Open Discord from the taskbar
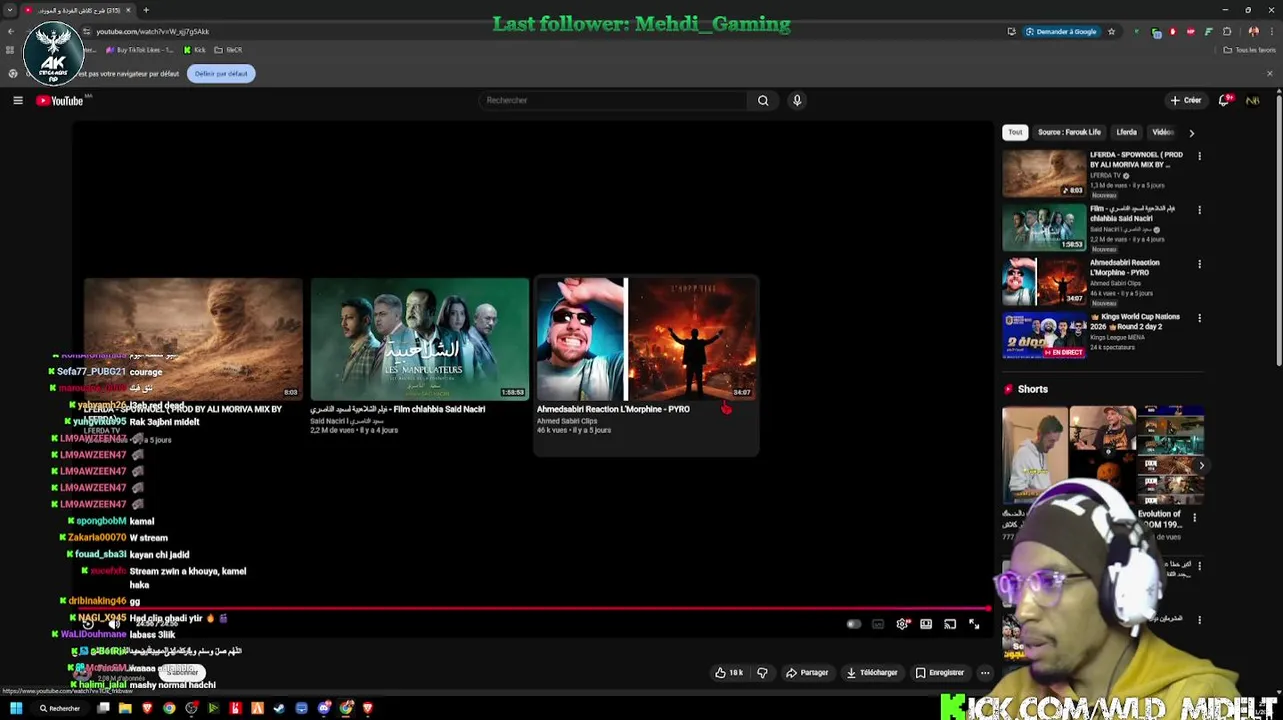This screenshot has width=1283, height=720. click(324, 708)
